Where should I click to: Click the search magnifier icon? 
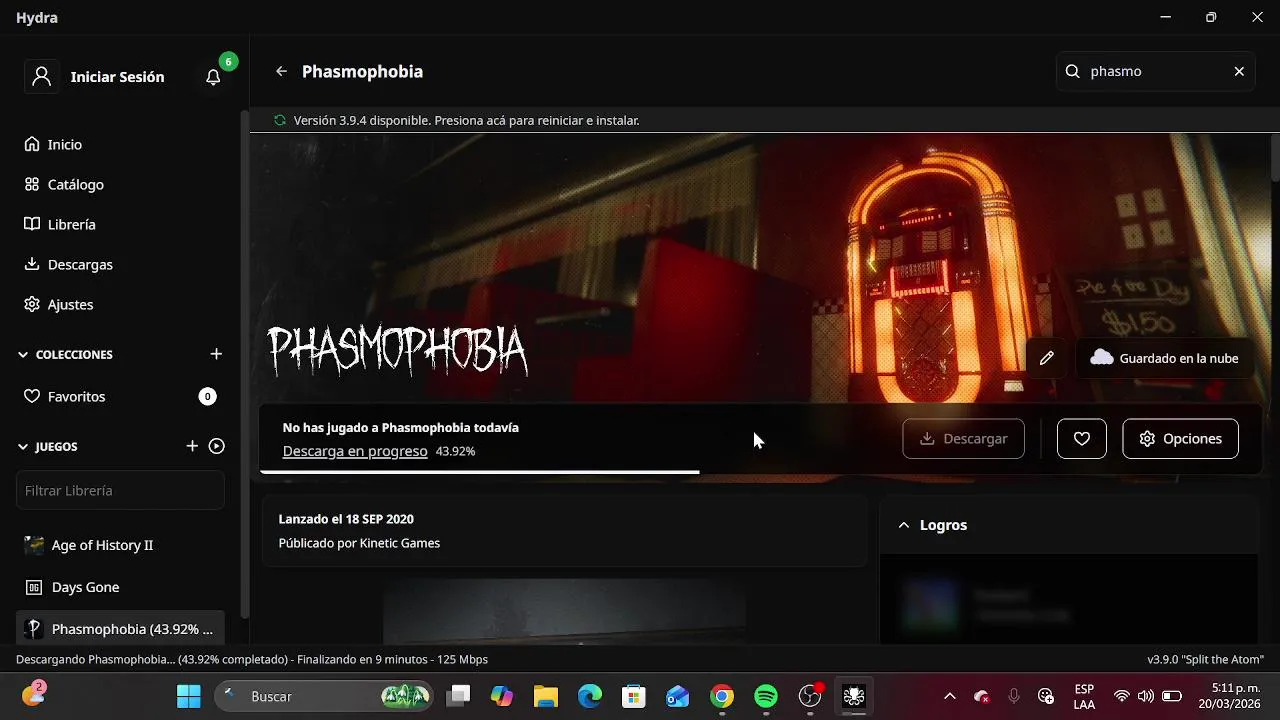click(x=1073, y=71)
